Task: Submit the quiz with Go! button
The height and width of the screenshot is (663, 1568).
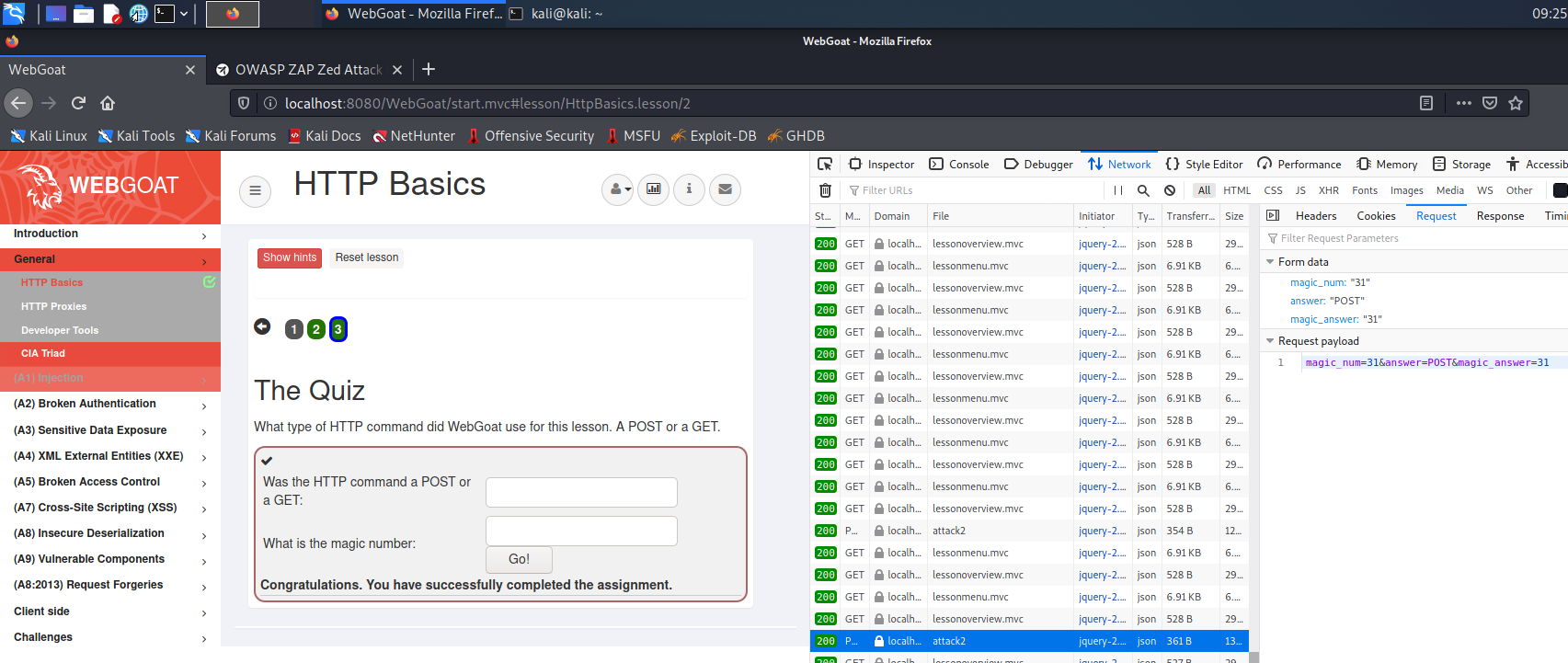Action: (519, 559)
